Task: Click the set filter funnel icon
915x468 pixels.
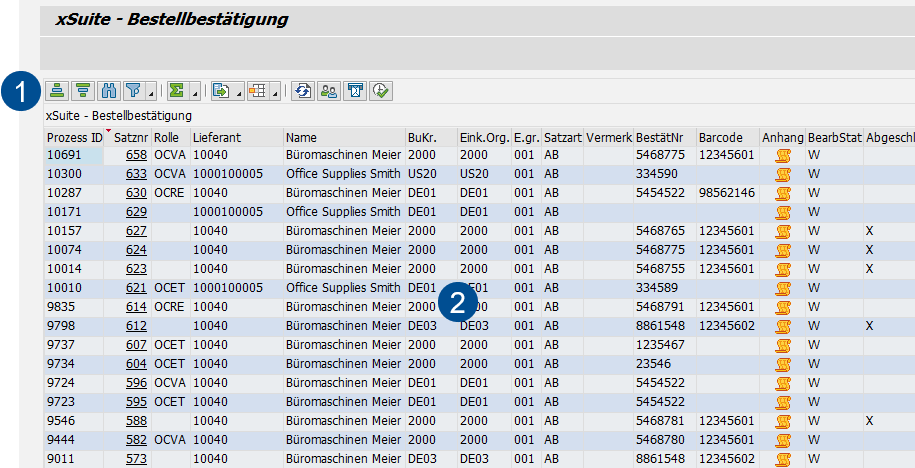Action: [x=134, y=91]
